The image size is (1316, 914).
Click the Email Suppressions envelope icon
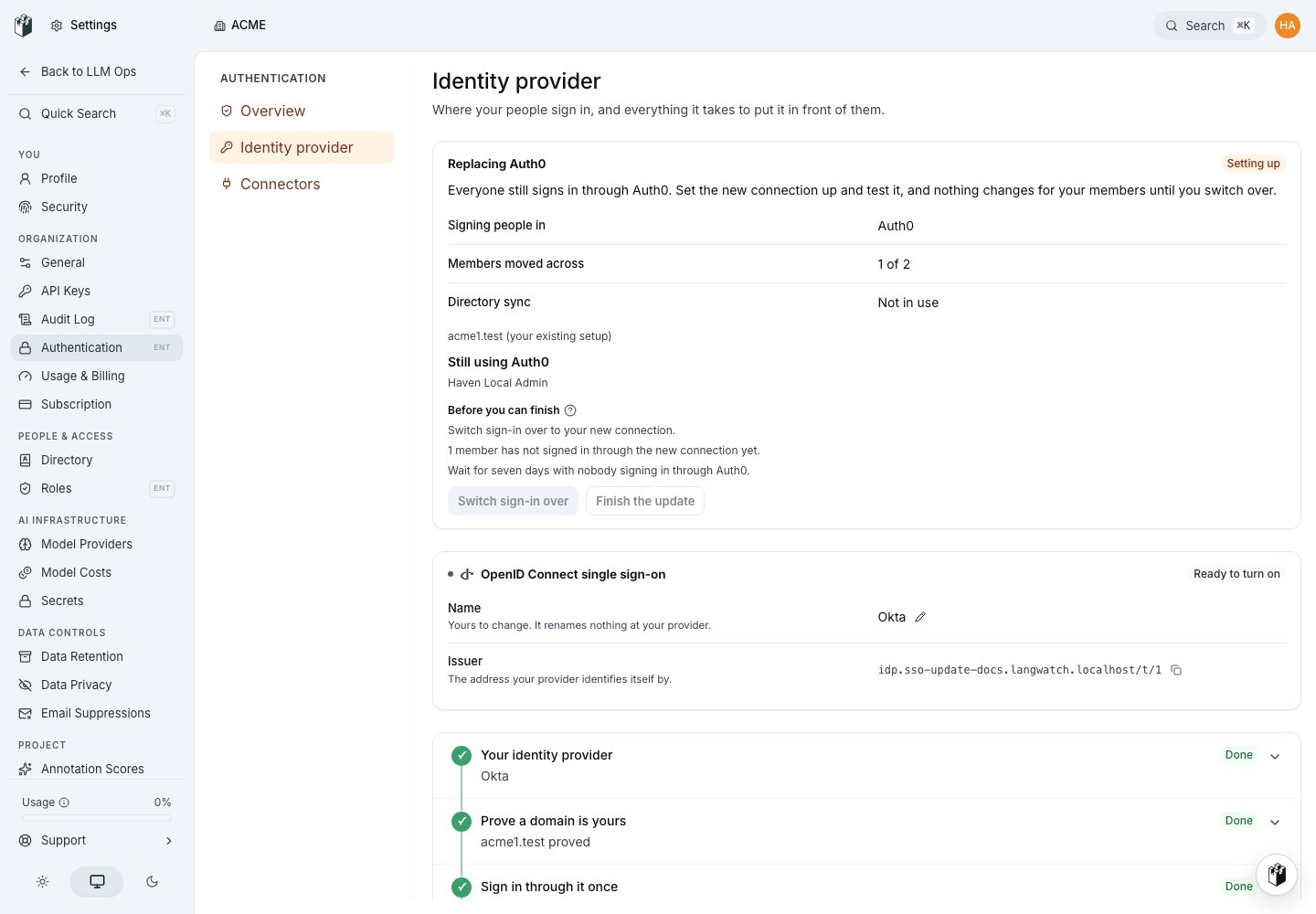26,713
